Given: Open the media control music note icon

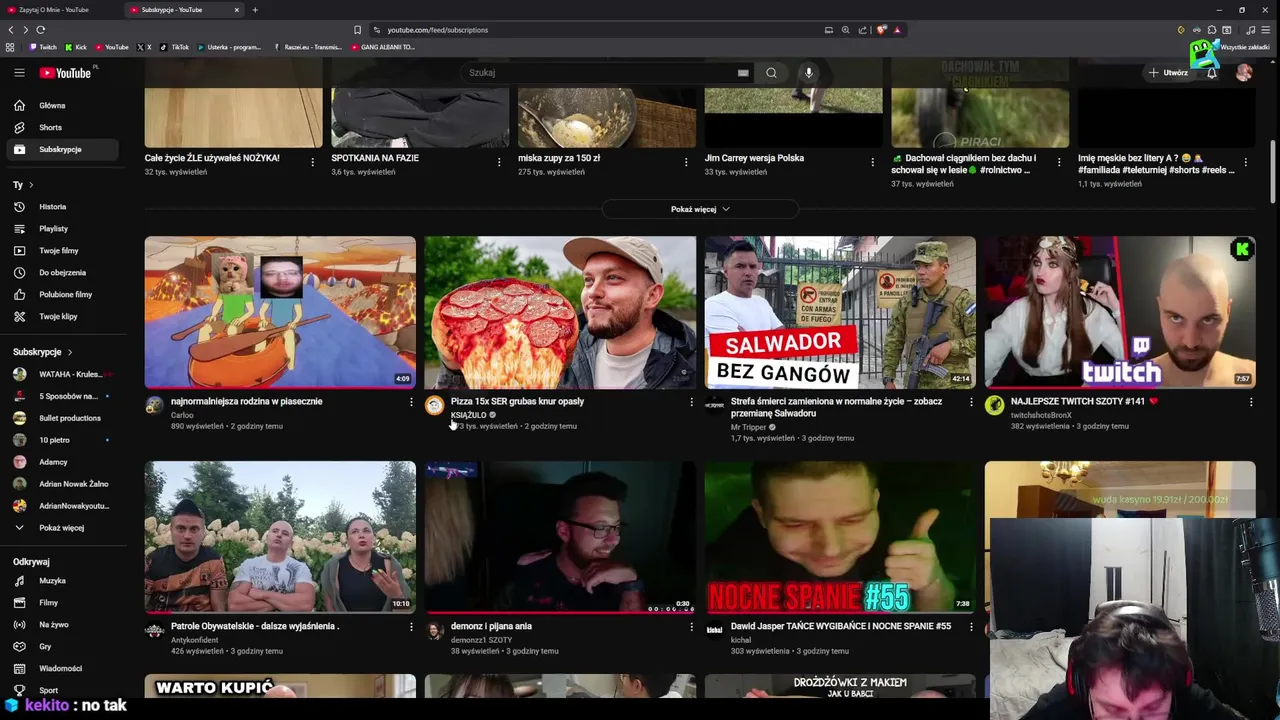Looking at the screenshot, I should pos(1250,30).
